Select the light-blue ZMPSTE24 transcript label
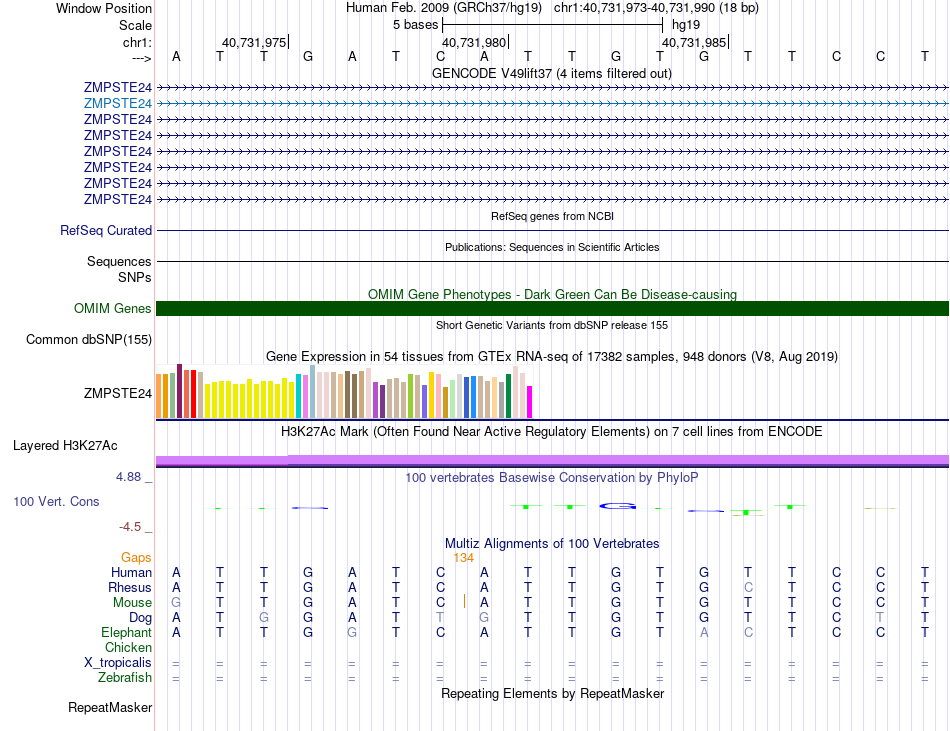950x731 pixels. 118,104
